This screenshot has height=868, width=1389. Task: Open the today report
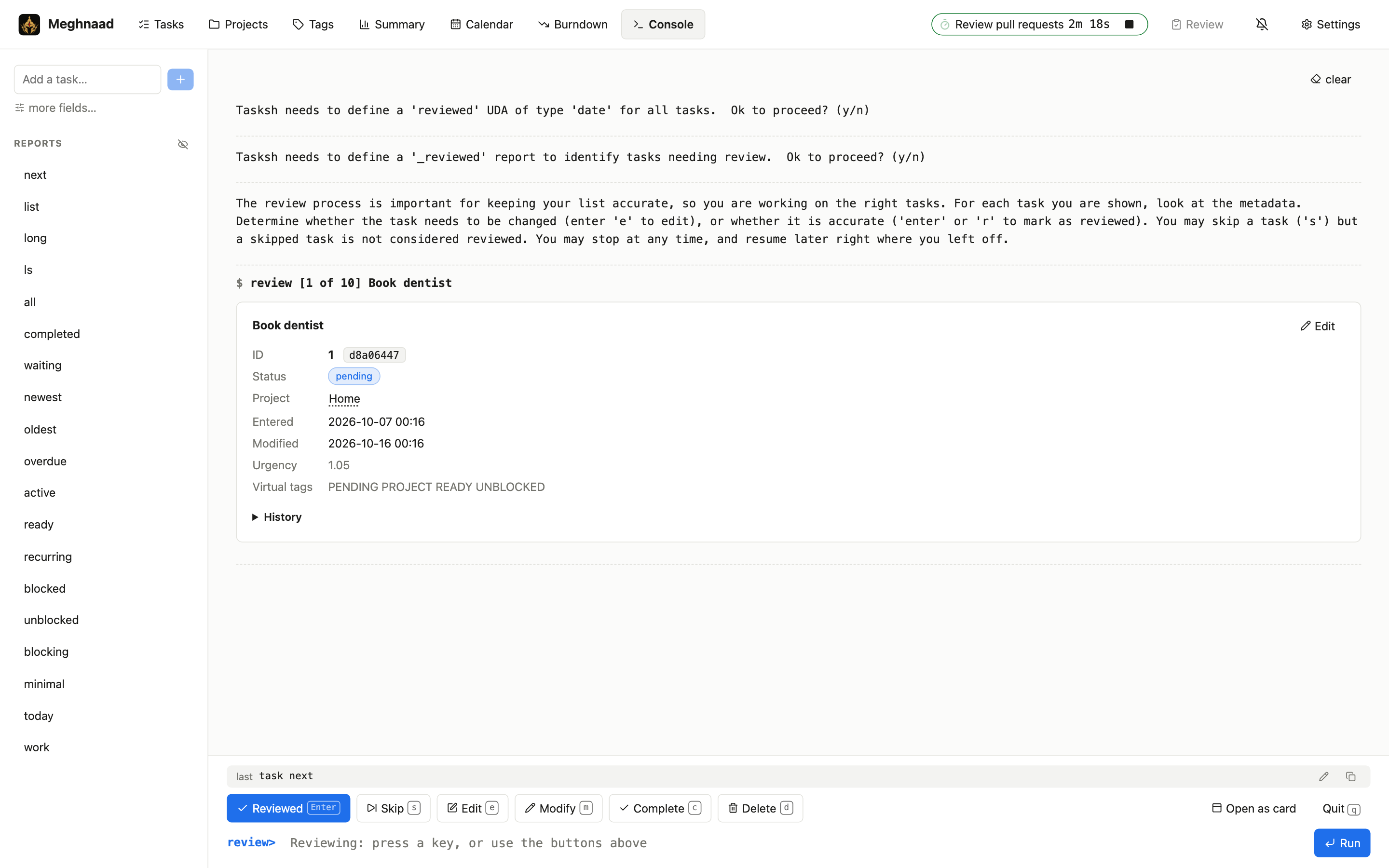39,715
